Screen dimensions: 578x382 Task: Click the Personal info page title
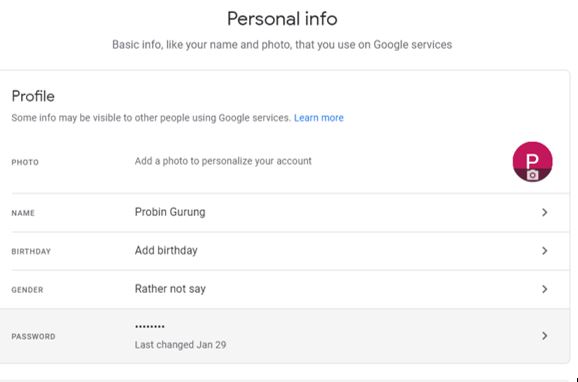pos(282,18)
